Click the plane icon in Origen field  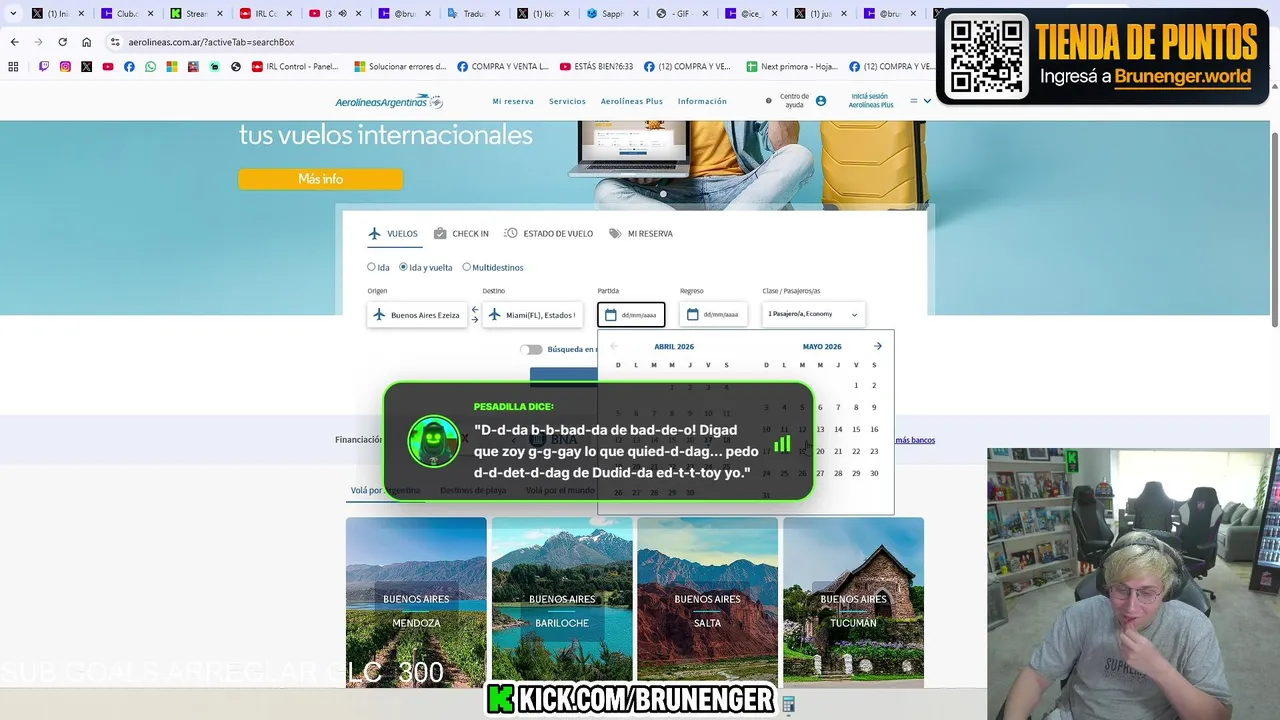(379, 315)
